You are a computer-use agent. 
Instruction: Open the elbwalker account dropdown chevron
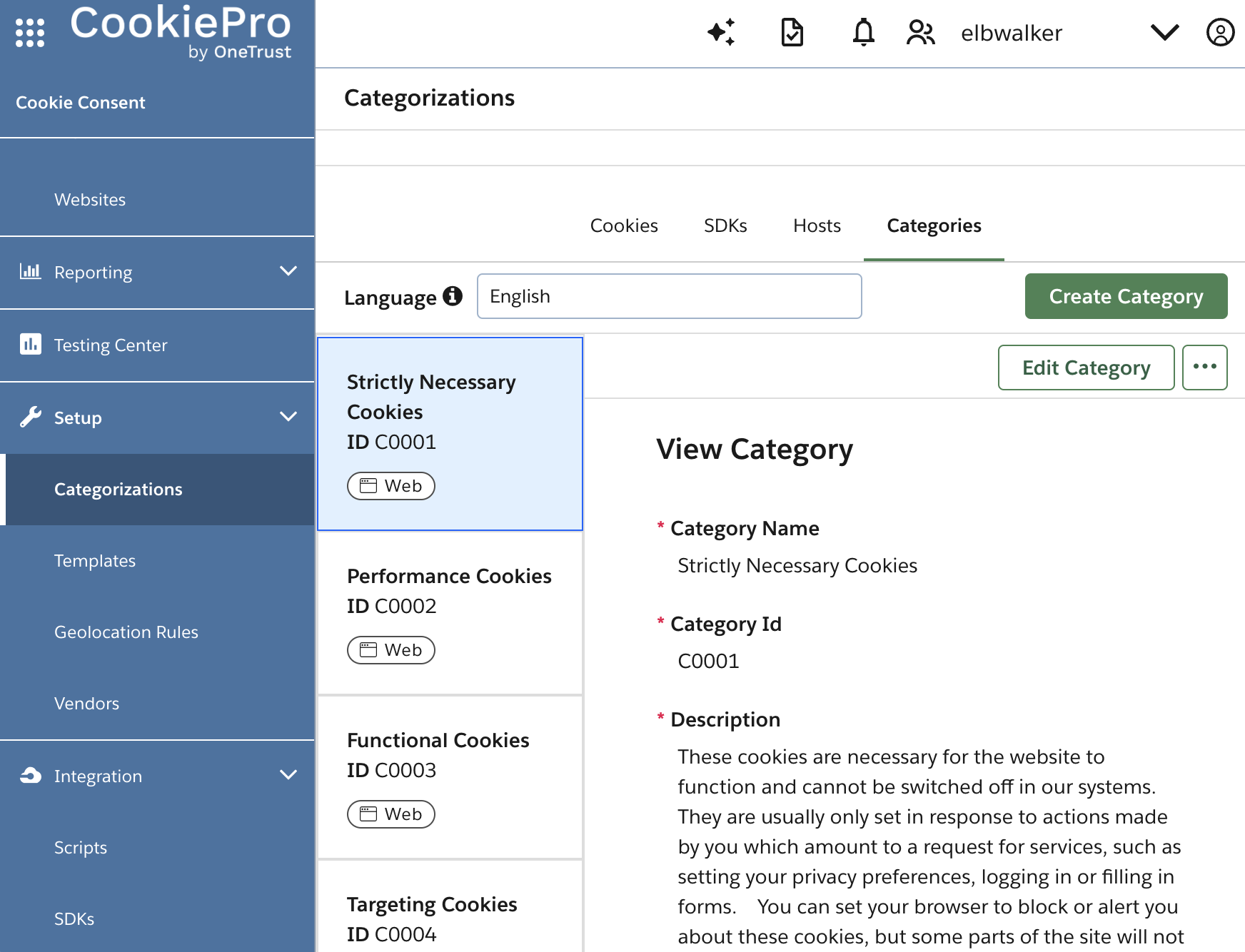coord(1164,32)
